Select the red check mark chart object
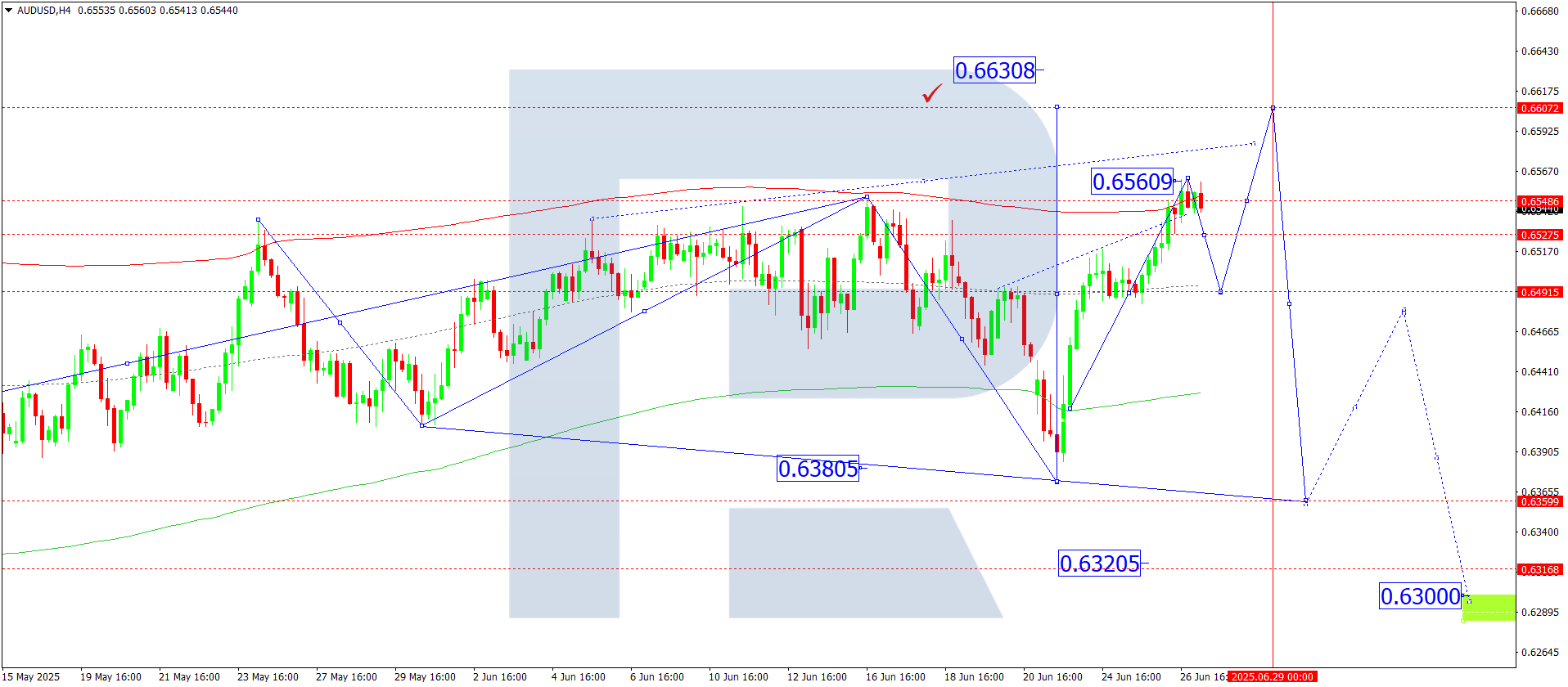The height and width of the screenshot is (687, 1568). click(x=931, y=95)
